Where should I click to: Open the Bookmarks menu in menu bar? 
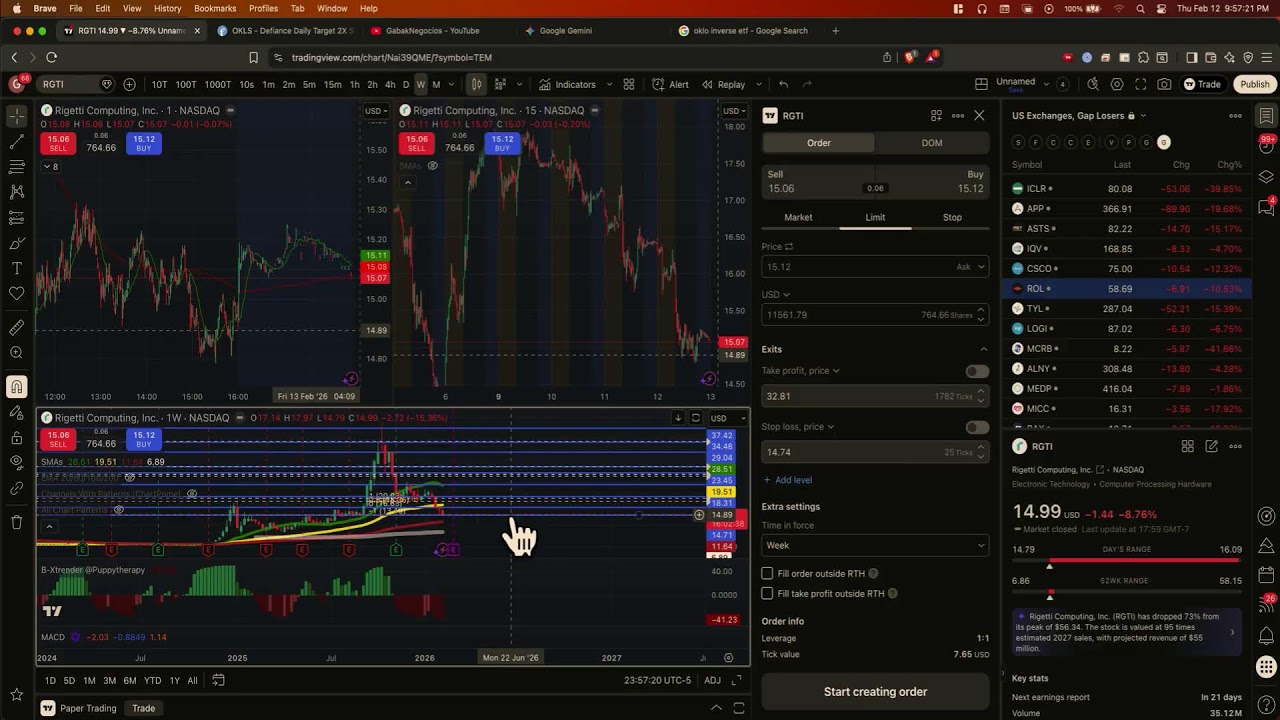point(215,8)
